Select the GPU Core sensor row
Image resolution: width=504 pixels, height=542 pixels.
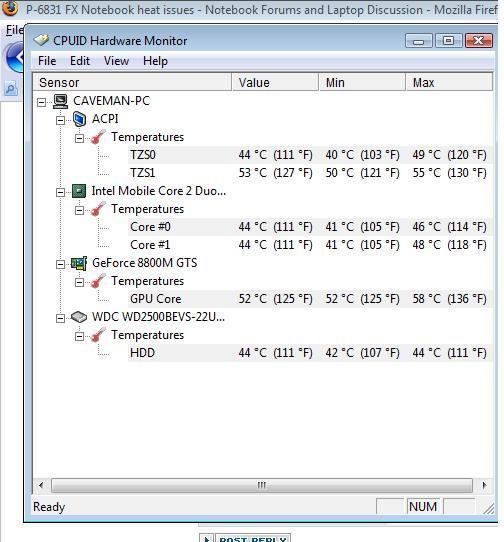(310, 299)
